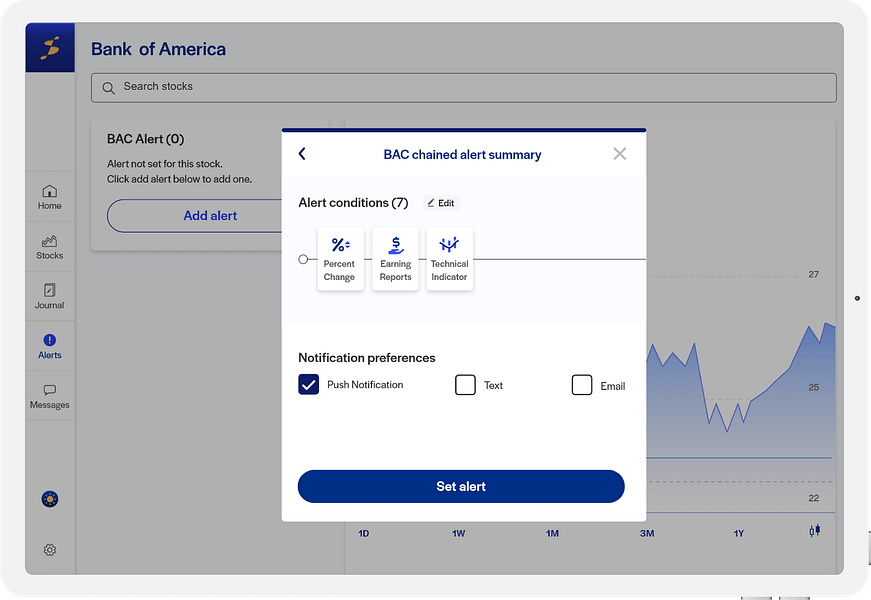Click the 27 price axis label
This screenshot has width=871, height=600.
click(x=814, y=274)
